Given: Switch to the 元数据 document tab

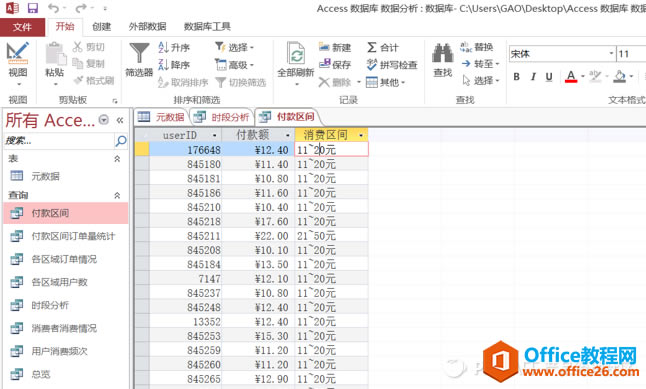Looking at the screenshot, I should (x=161, y=117).
